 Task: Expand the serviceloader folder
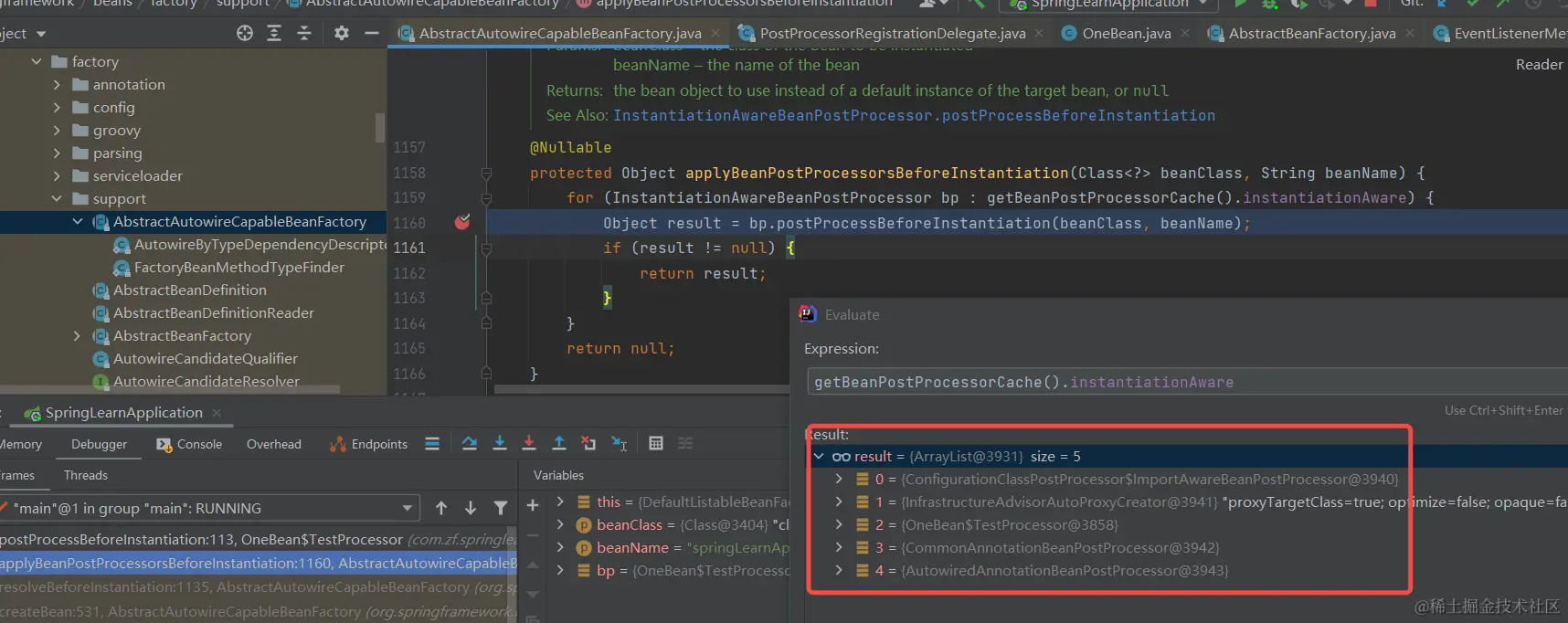tap(57, 176)
